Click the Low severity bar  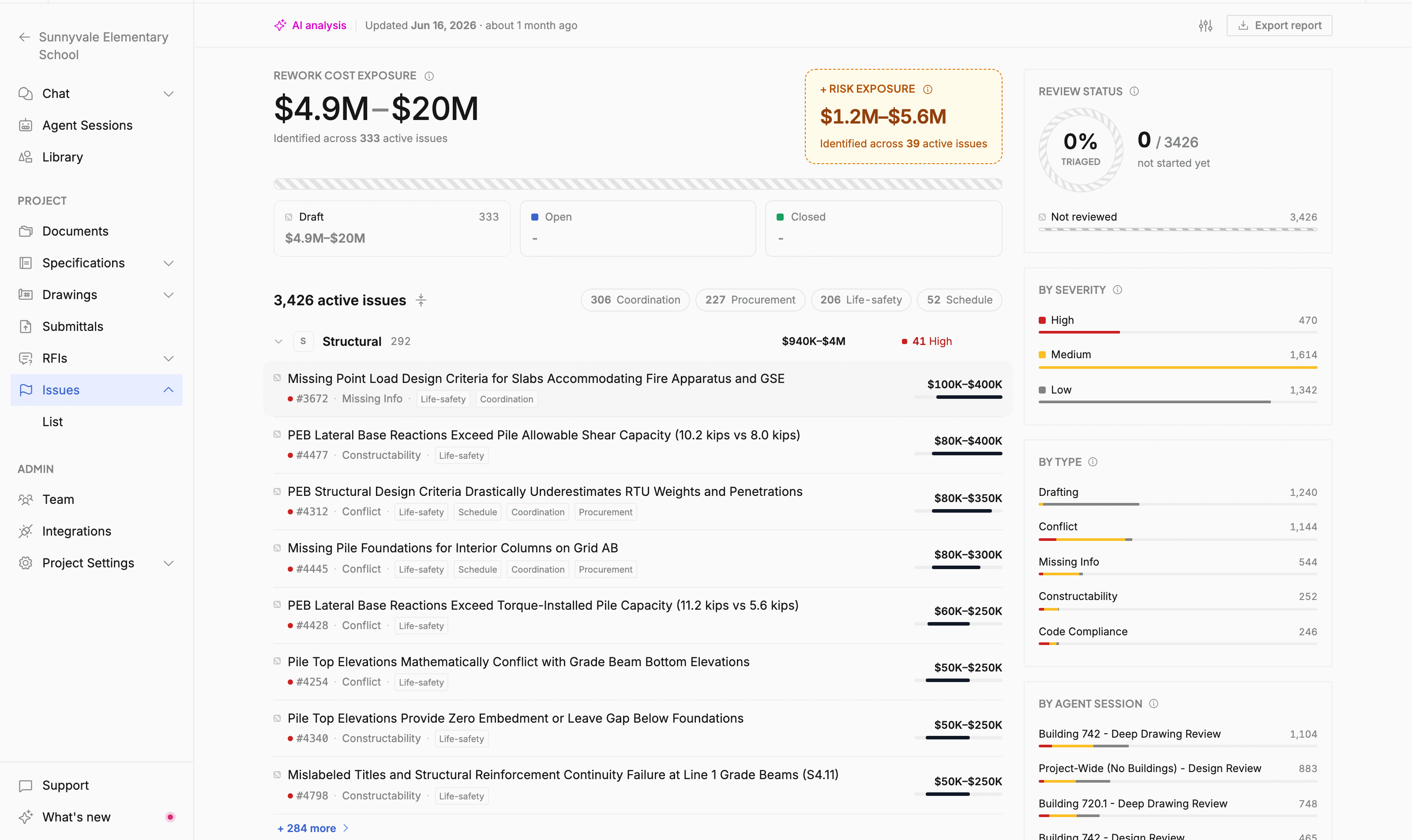tap(1178, 402)
